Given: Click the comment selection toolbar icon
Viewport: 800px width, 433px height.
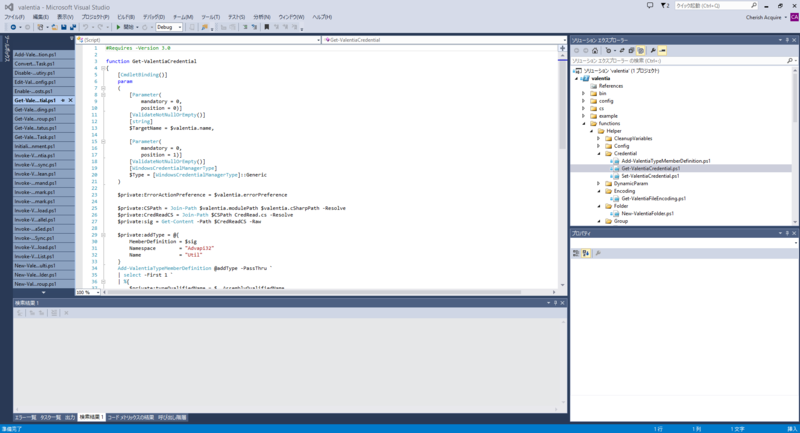Looking at the screenshot, I should pos(245,27).
